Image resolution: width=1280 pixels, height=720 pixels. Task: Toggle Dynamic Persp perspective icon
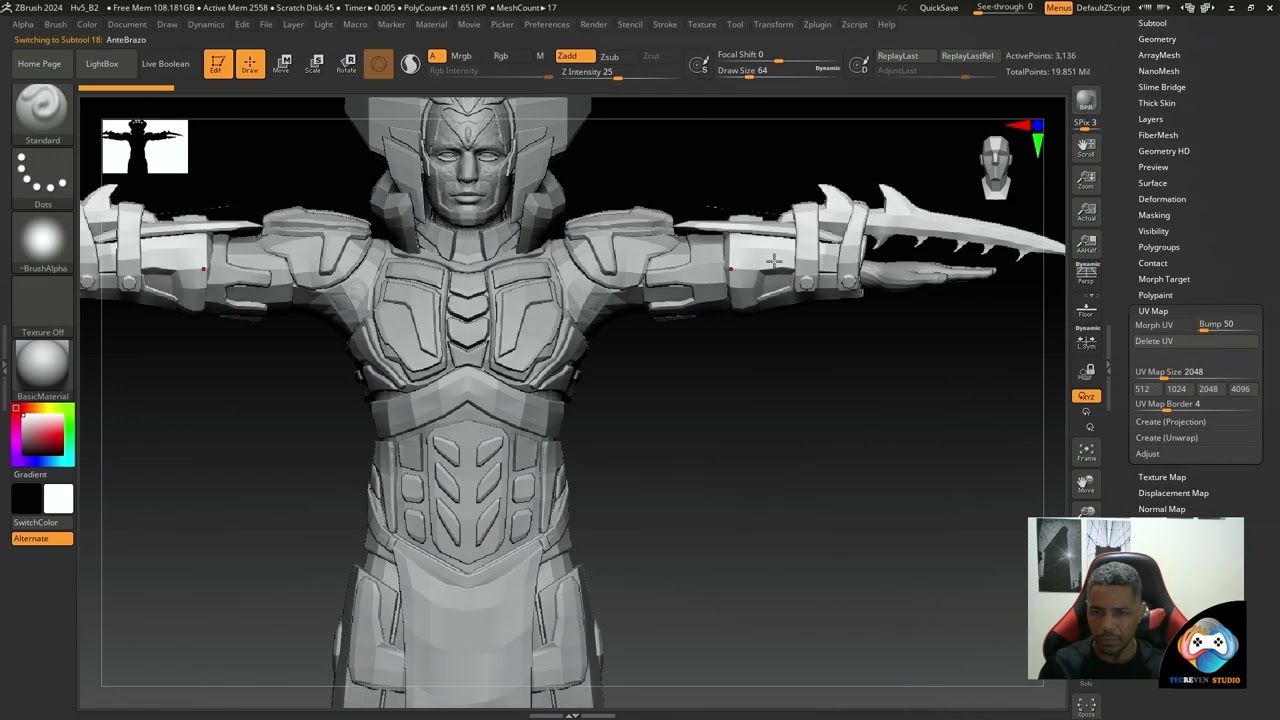(x=1087, y=273)
